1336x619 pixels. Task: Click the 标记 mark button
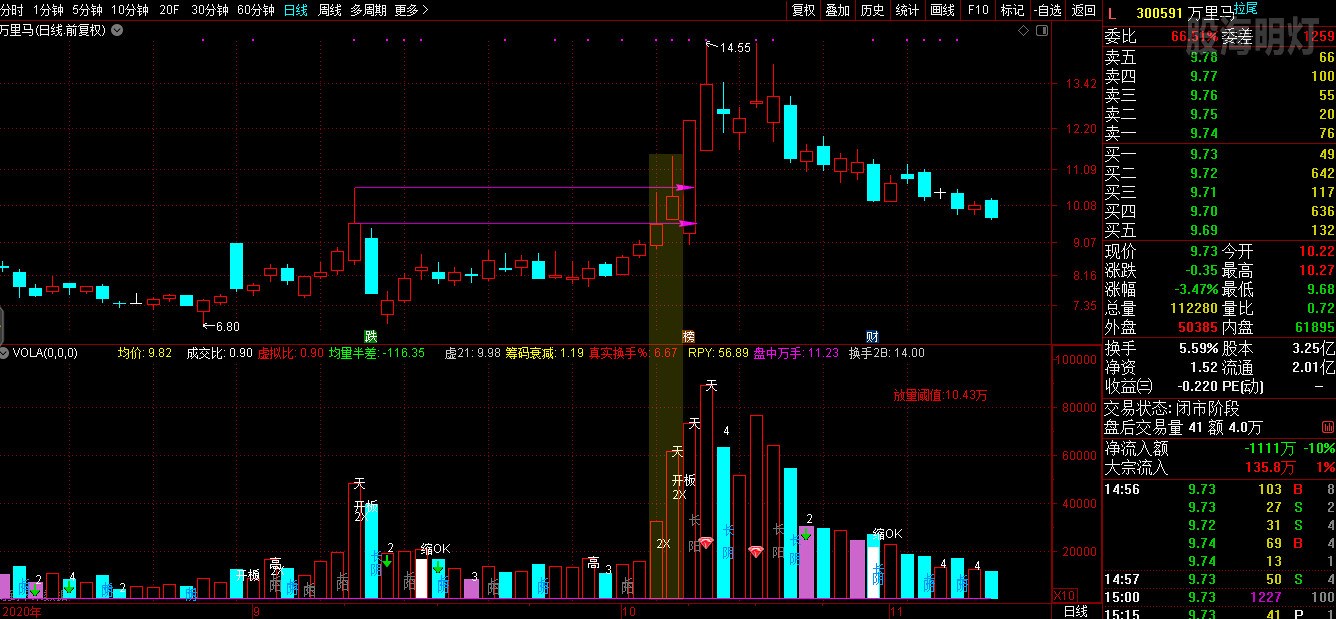(x=1012, y=10)
